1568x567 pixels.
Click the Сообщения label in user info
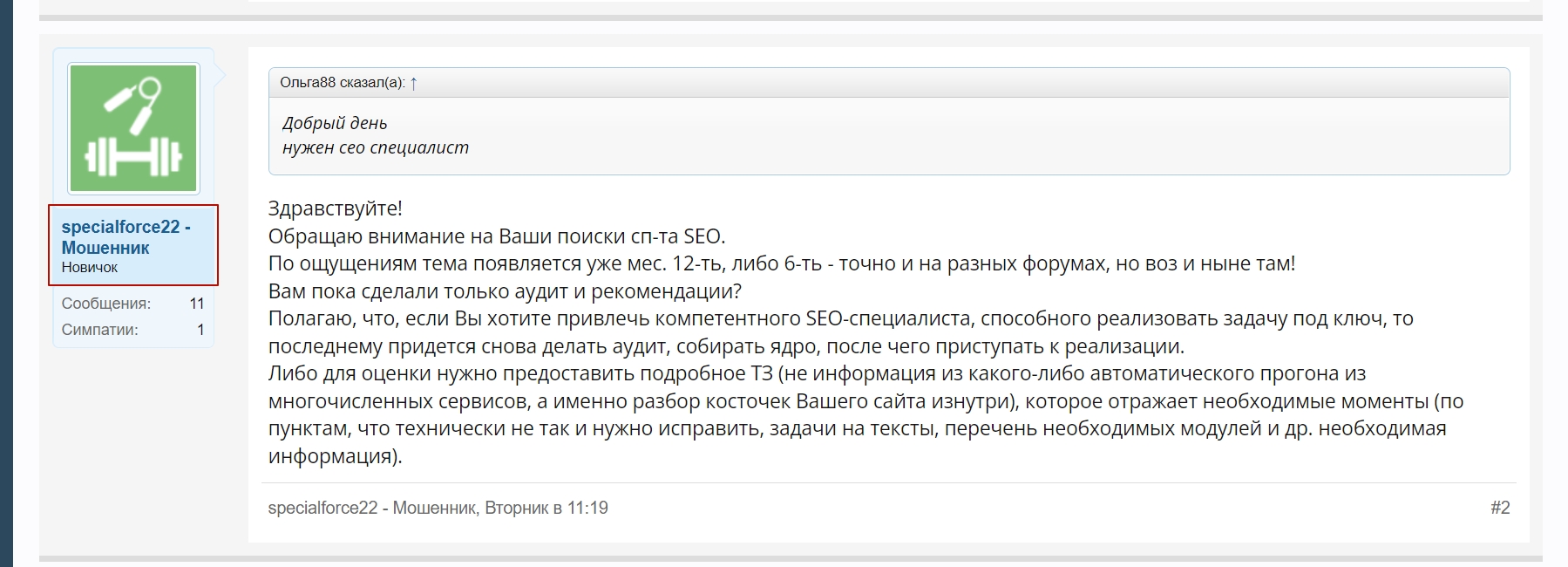(x=105, y=304)
